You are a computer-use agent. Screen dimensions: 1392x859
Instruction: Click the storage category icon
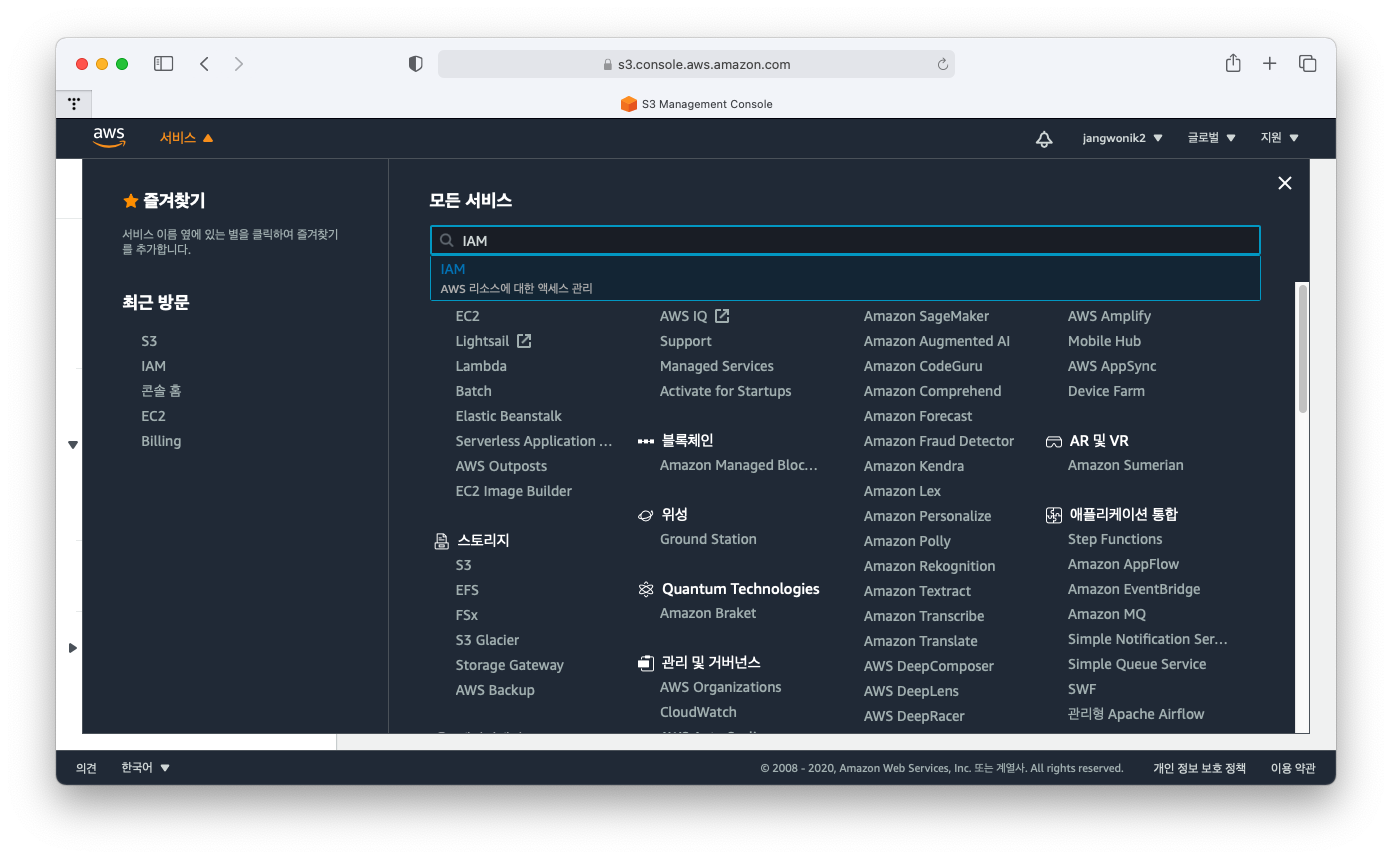pyautogui.click(x=441, y=541)
